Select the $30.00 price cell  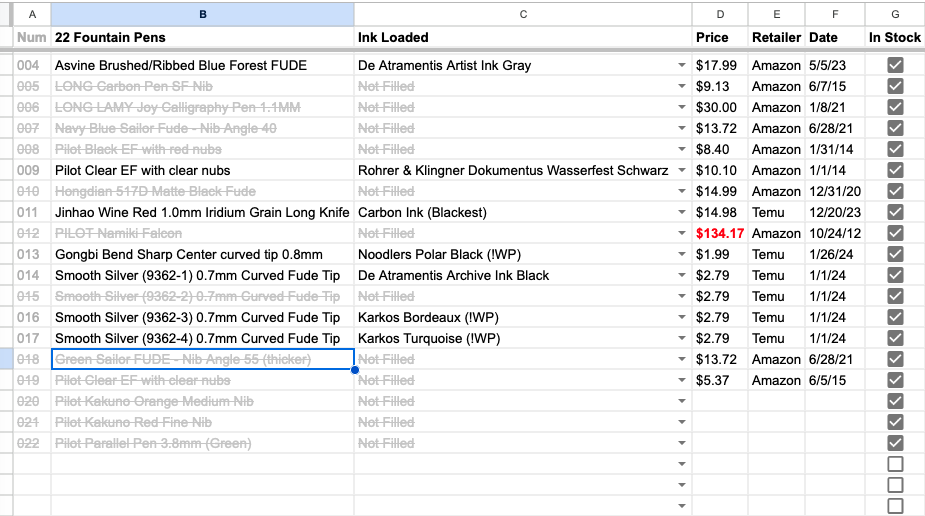click(720, 107)
